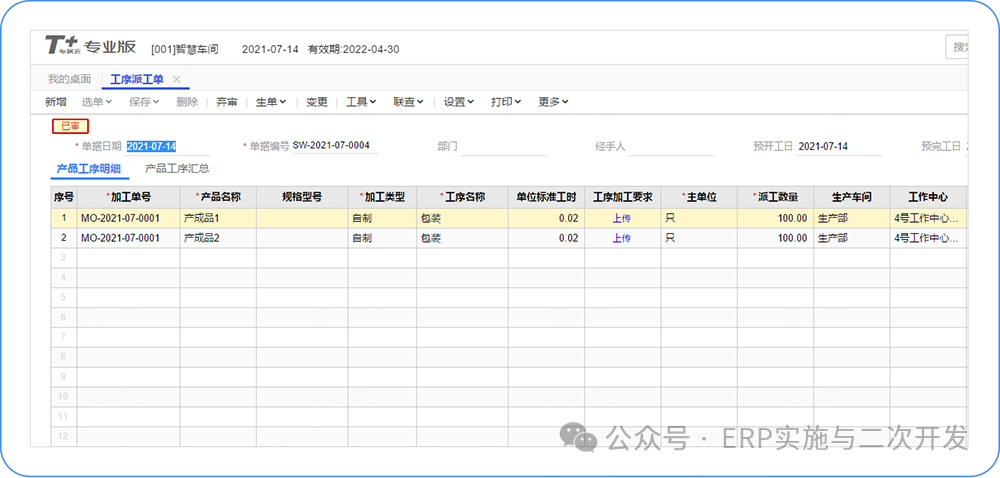Switch to 产品工序汇总 tab
The height and width of the screenshot is (478, 1000).
click(177, 169)
